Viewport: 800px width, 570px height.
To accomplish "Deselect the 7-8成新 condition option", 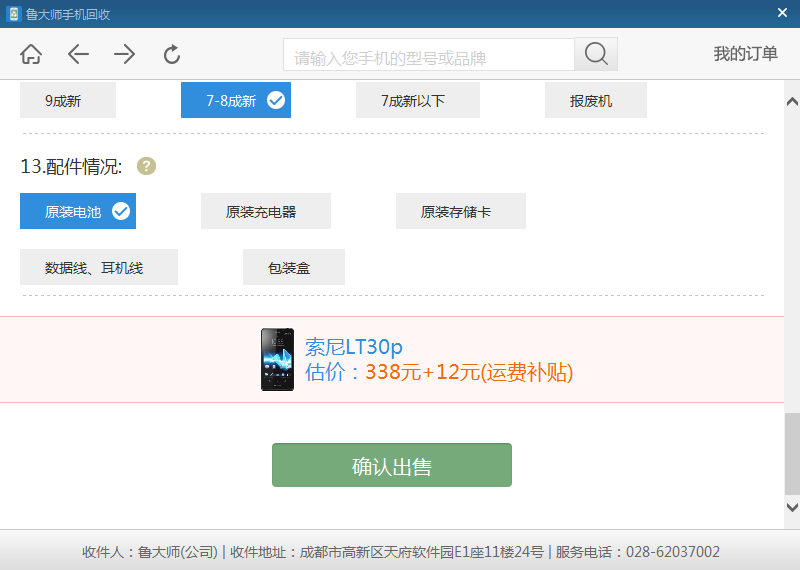I will (236, 100).
